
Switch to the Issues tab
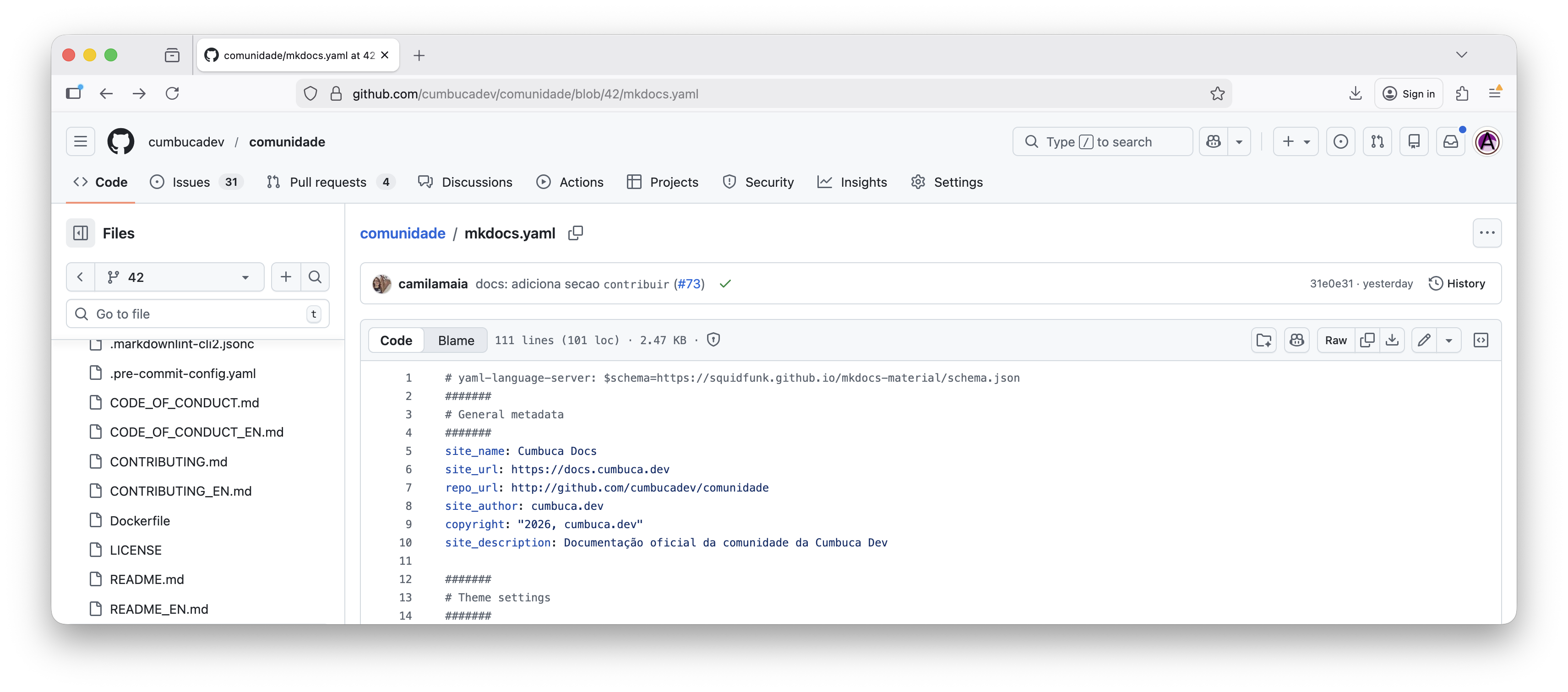(x=196, y=182)
